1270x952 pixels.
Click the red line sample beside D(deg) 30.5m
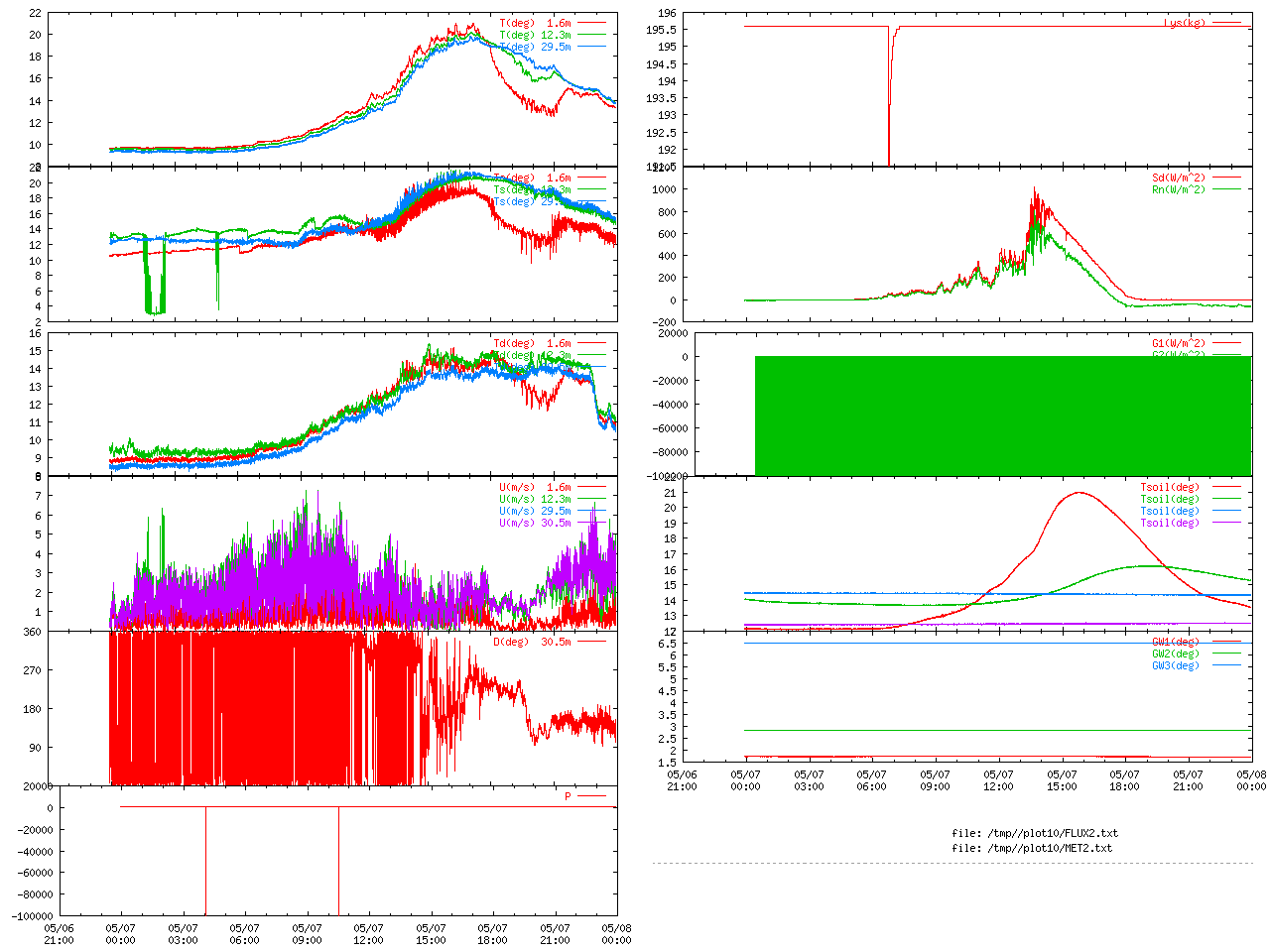click(590, 642)
